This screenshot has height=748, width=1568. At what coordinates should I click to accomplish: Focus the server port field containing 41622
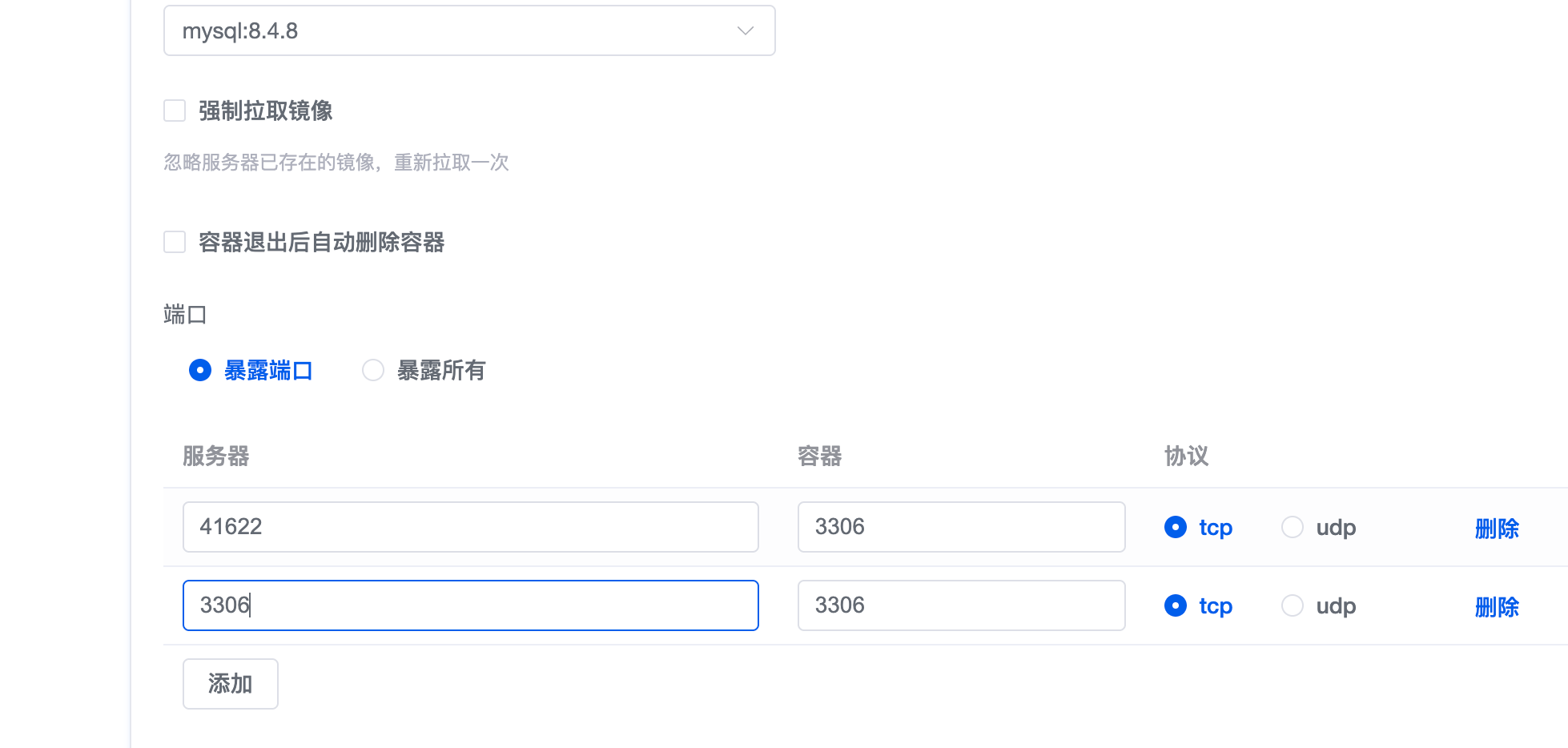[470, 527]
